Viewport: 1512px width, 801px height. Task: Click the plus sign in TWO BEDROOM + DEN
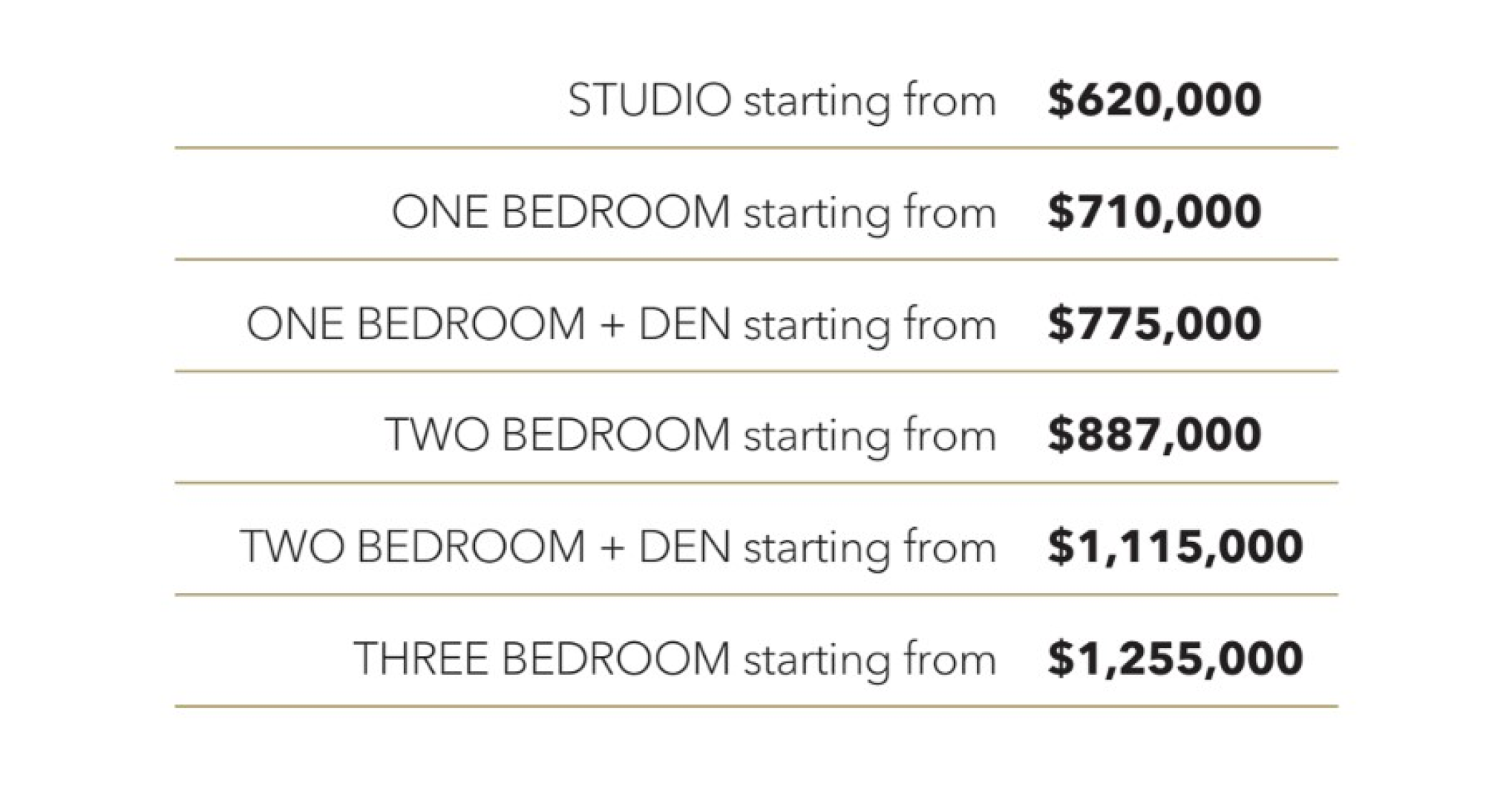[x=612, y=549]
